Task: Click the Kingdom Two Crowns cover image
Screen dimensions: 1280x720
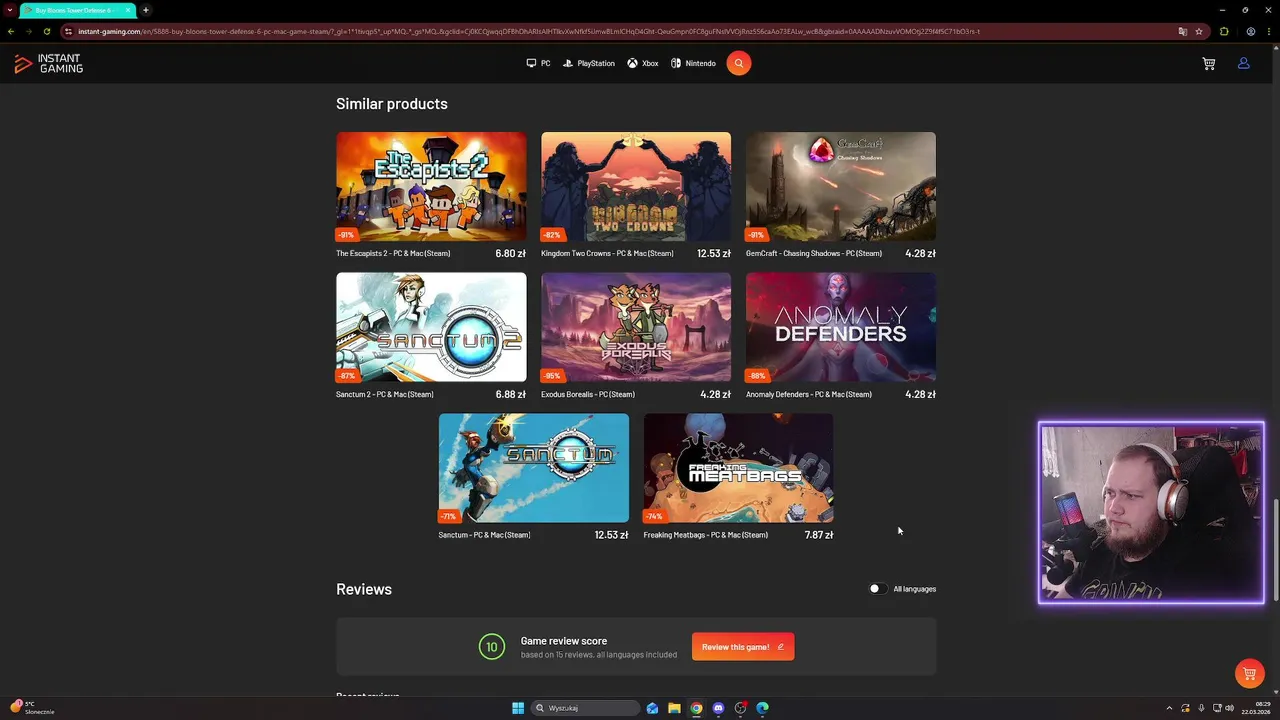Action: 636,187
